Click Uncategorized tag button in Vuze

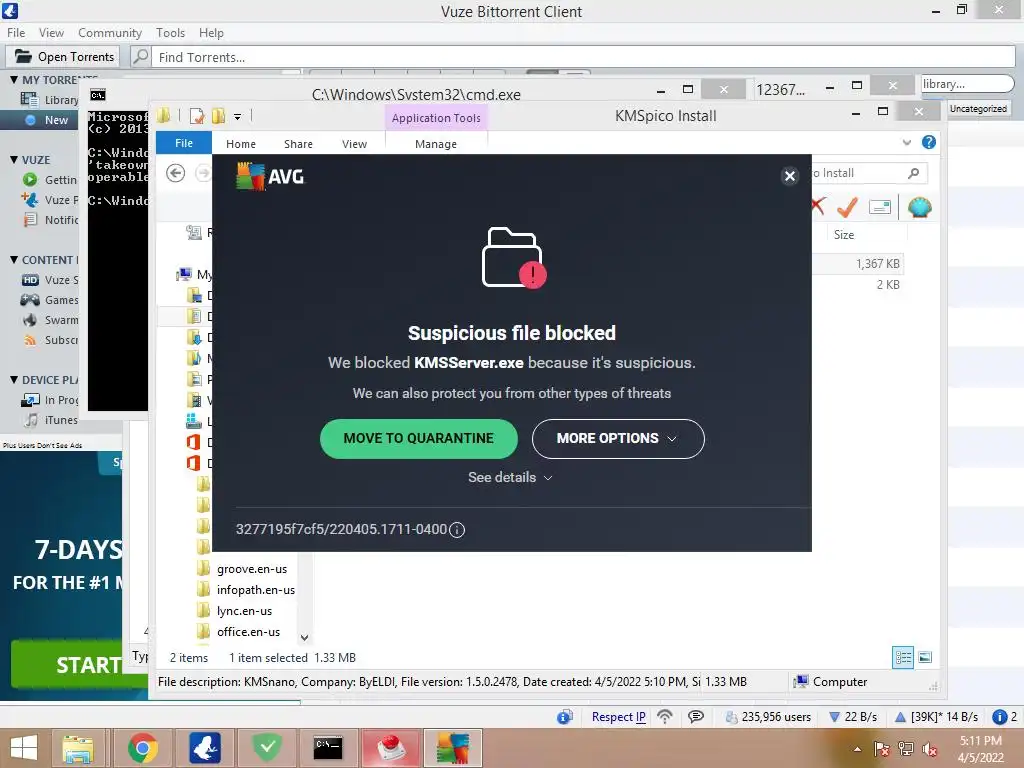(x=978, y=108)
